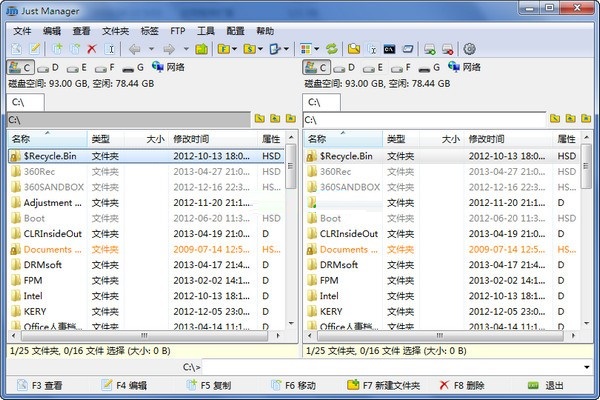Open settings via the gear icon
Image resolution: width=600 pixels, height=400 pixels.
[470, 49]
